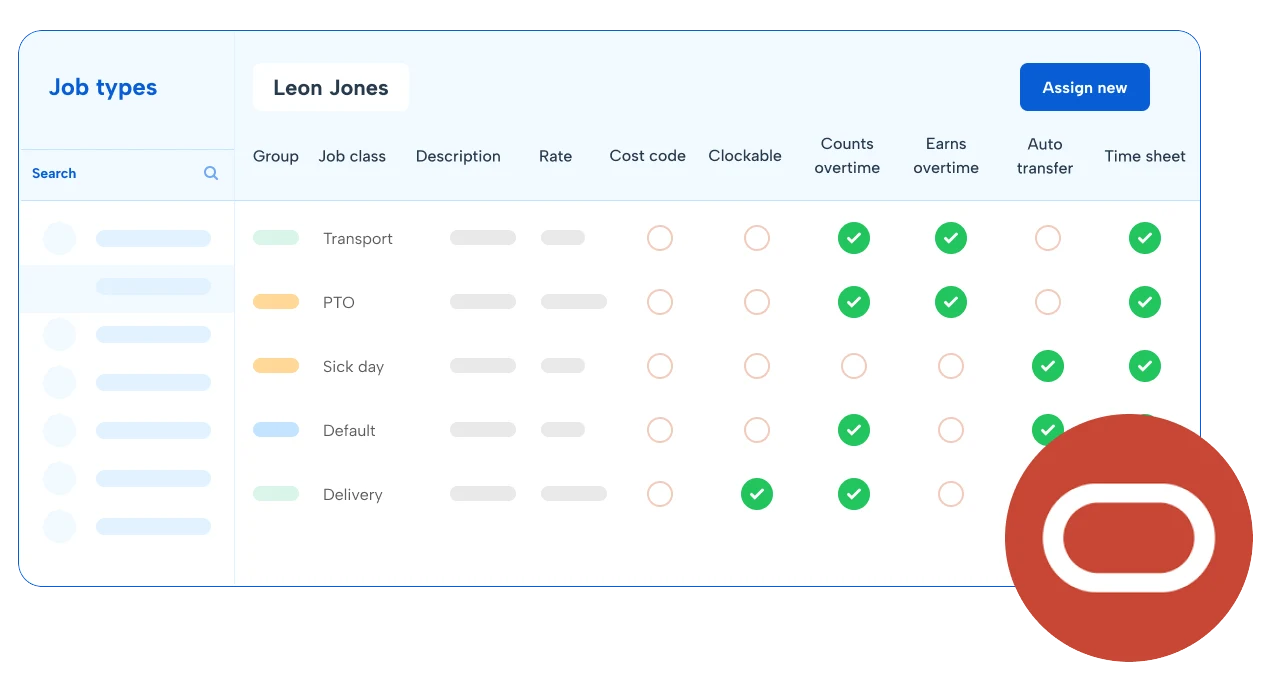The width and height of the screenshot is (1265, 681).
Task: Click the Clockable column header
Action: click(745, 156)
